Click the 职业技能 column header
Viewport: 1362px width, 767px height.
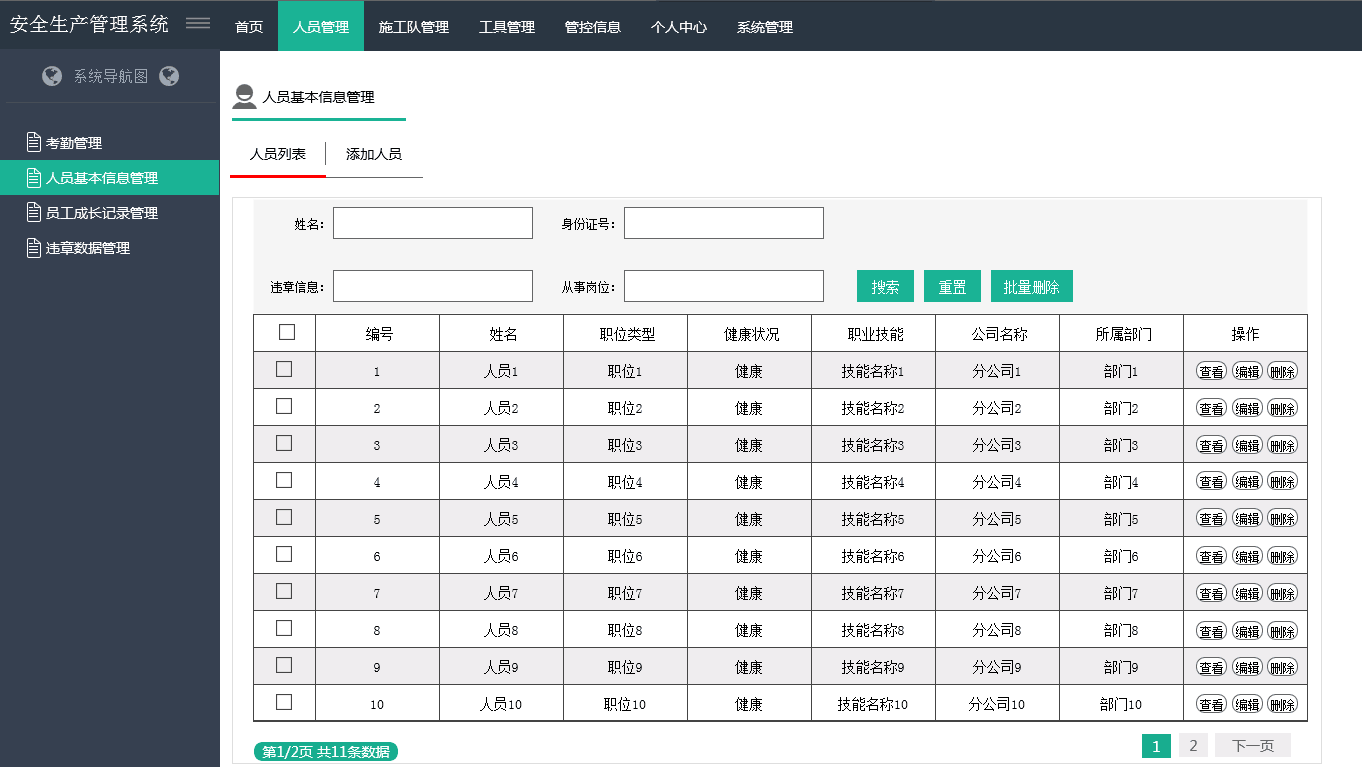pyautogui.click(x=875, y=334)
